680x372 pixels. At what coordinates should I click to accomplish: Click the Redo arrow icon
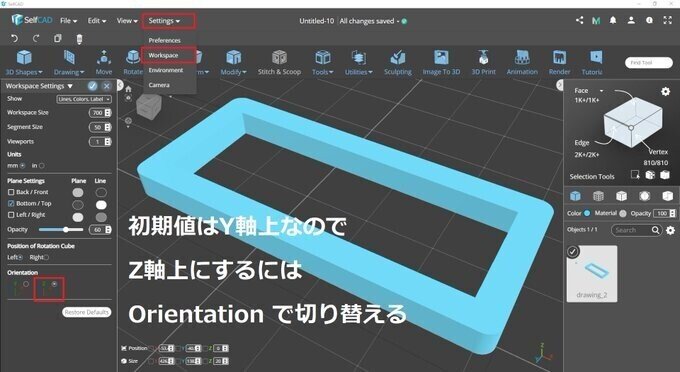point(36,39)
